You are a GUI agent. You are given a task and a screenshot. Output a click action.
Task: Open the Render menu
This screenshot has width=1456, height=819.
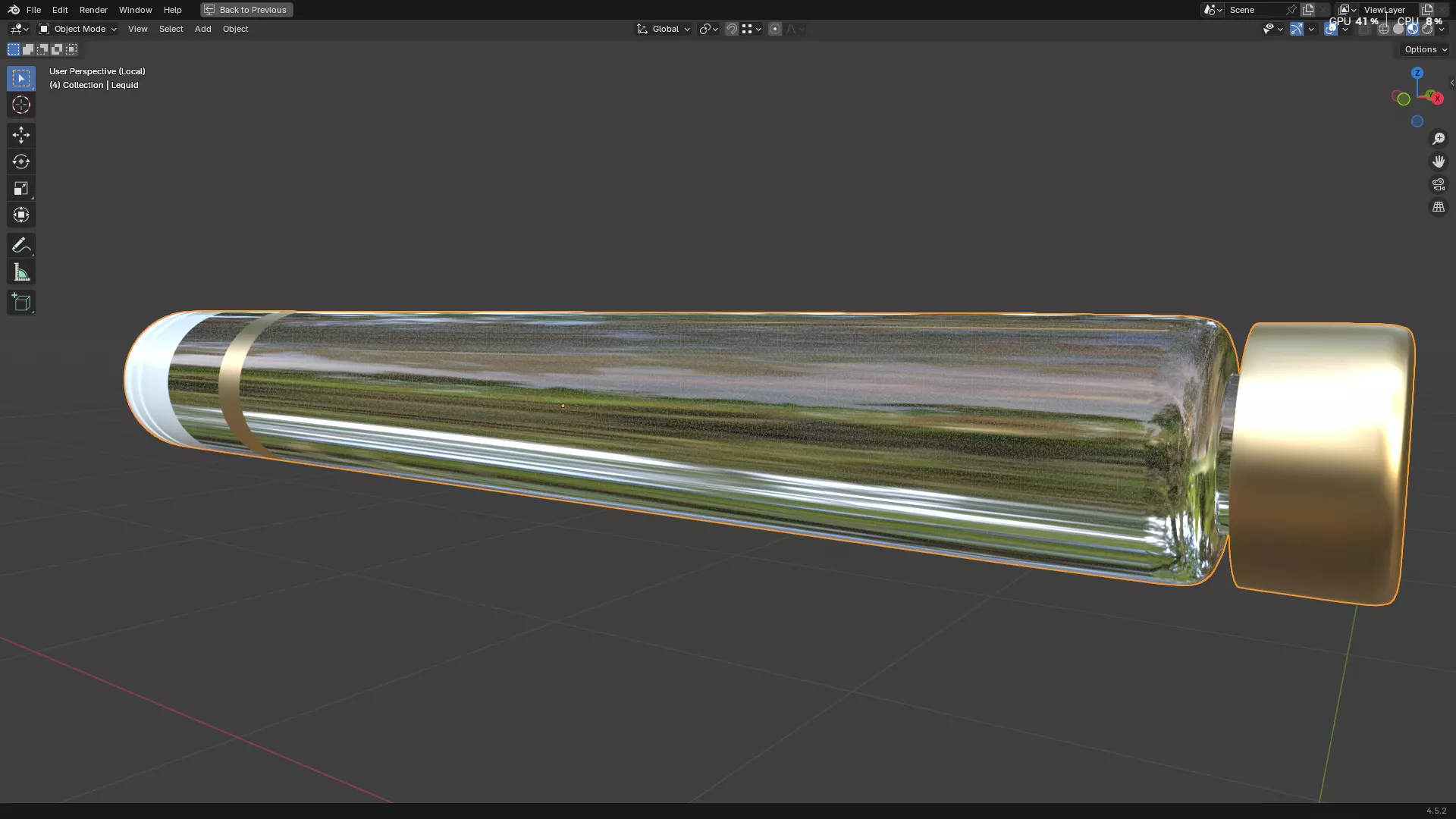click(93, 10)
